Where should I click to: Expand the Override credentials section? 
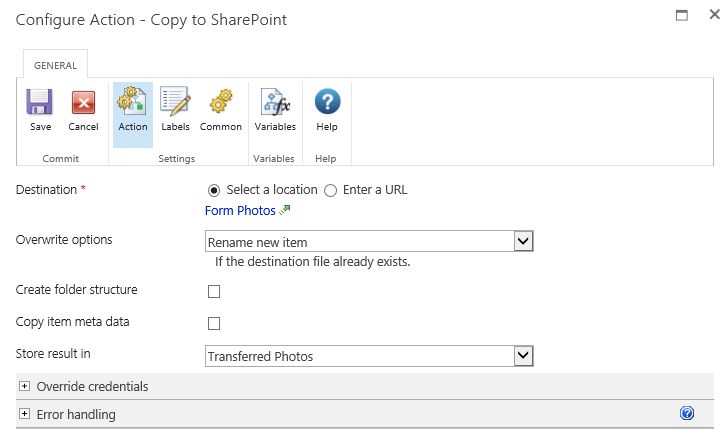coord(24,386)
